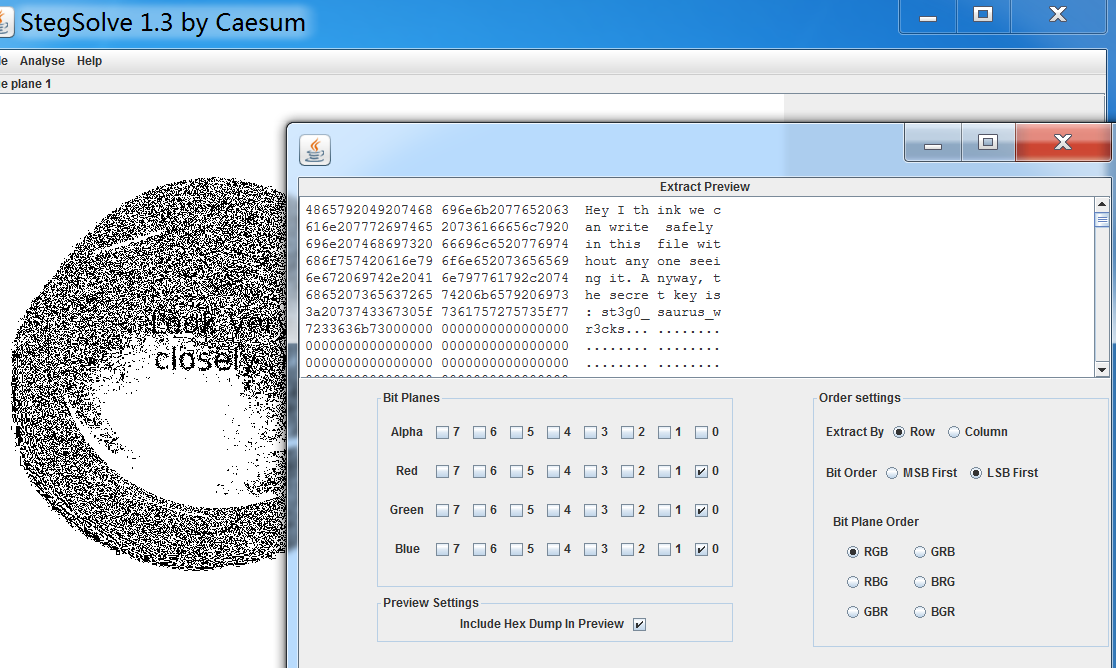Choose LSB First bit order
Screen dimensions: 1116x668
tap(976, 473)
